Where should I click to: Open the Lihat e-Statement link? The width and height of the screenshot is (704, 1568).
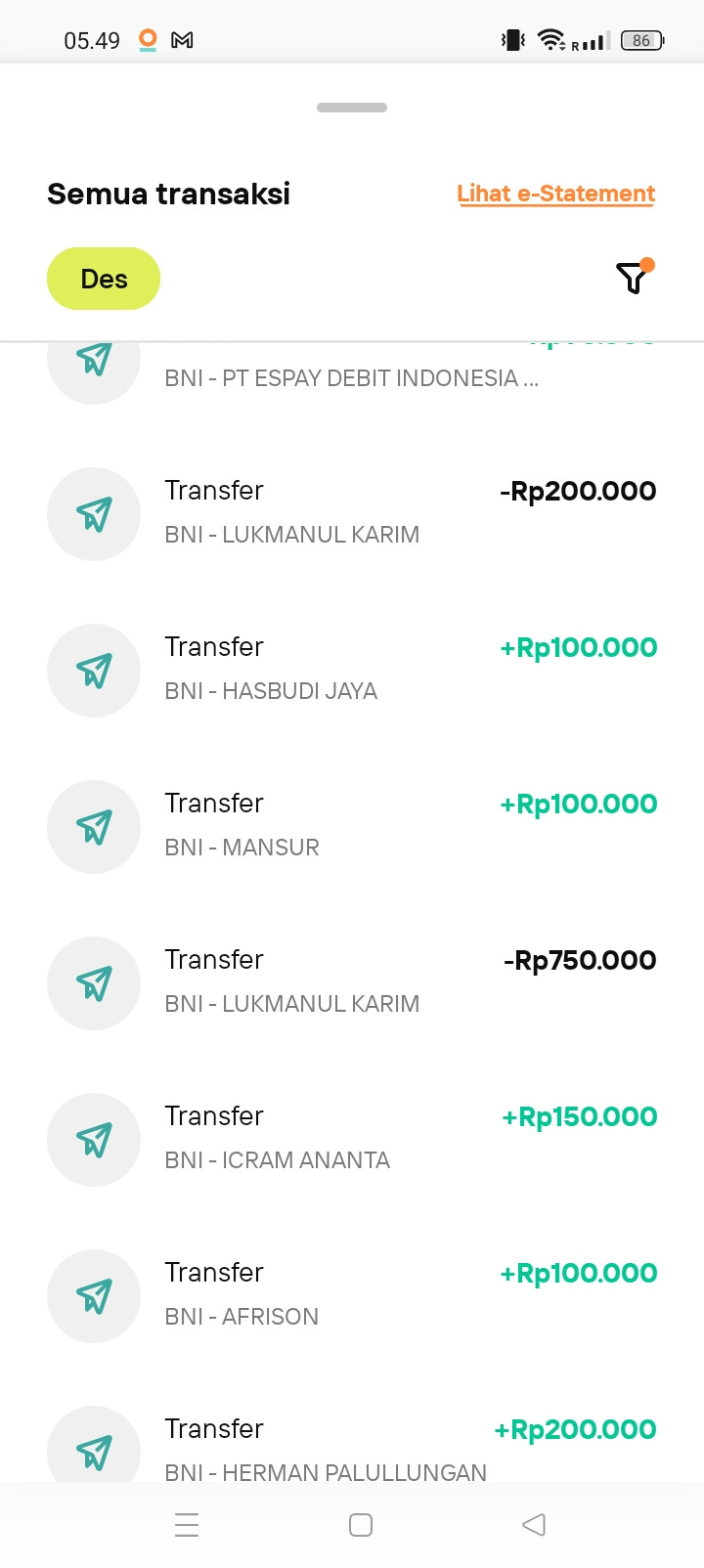556,194
